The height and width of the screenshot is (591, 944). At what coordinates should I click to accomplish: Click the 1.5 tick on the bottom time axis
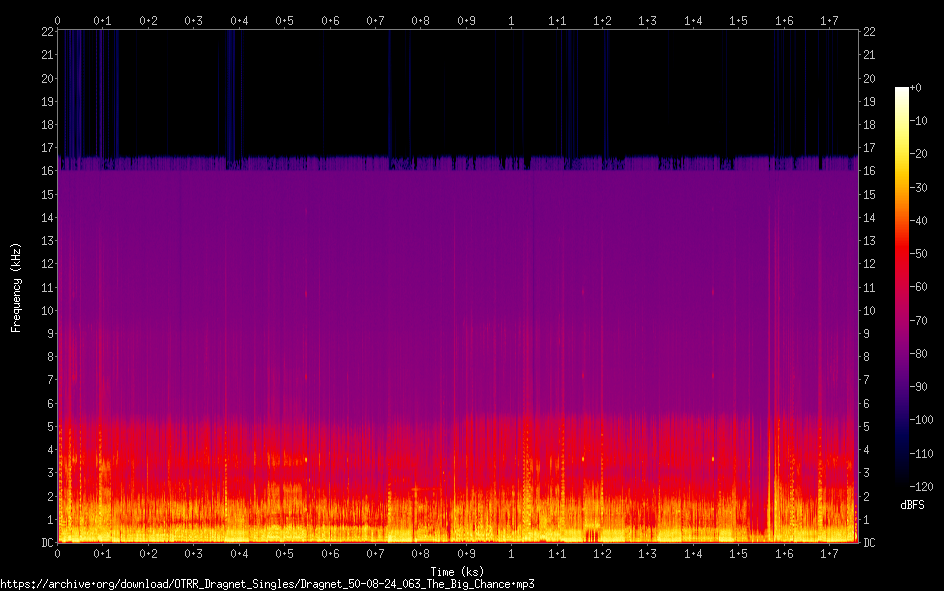tap(738, 553)
